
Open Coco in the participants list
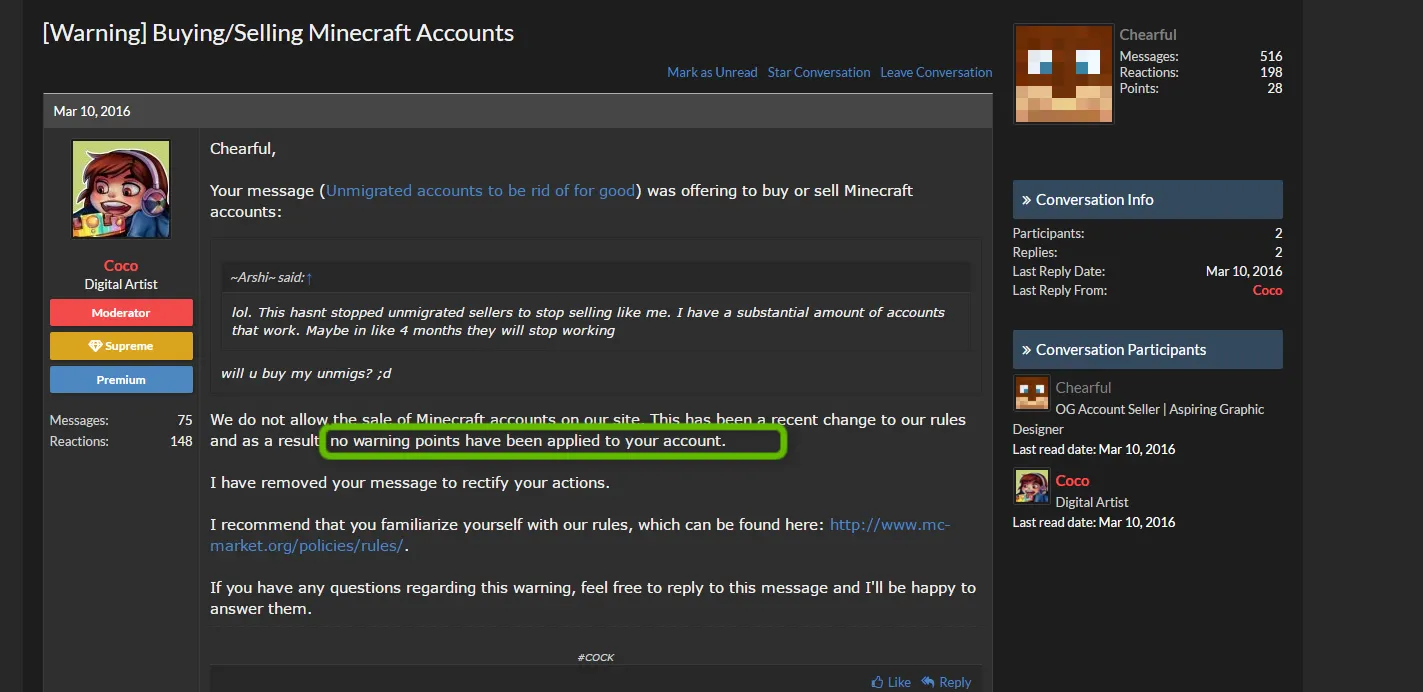(1072, 481)
